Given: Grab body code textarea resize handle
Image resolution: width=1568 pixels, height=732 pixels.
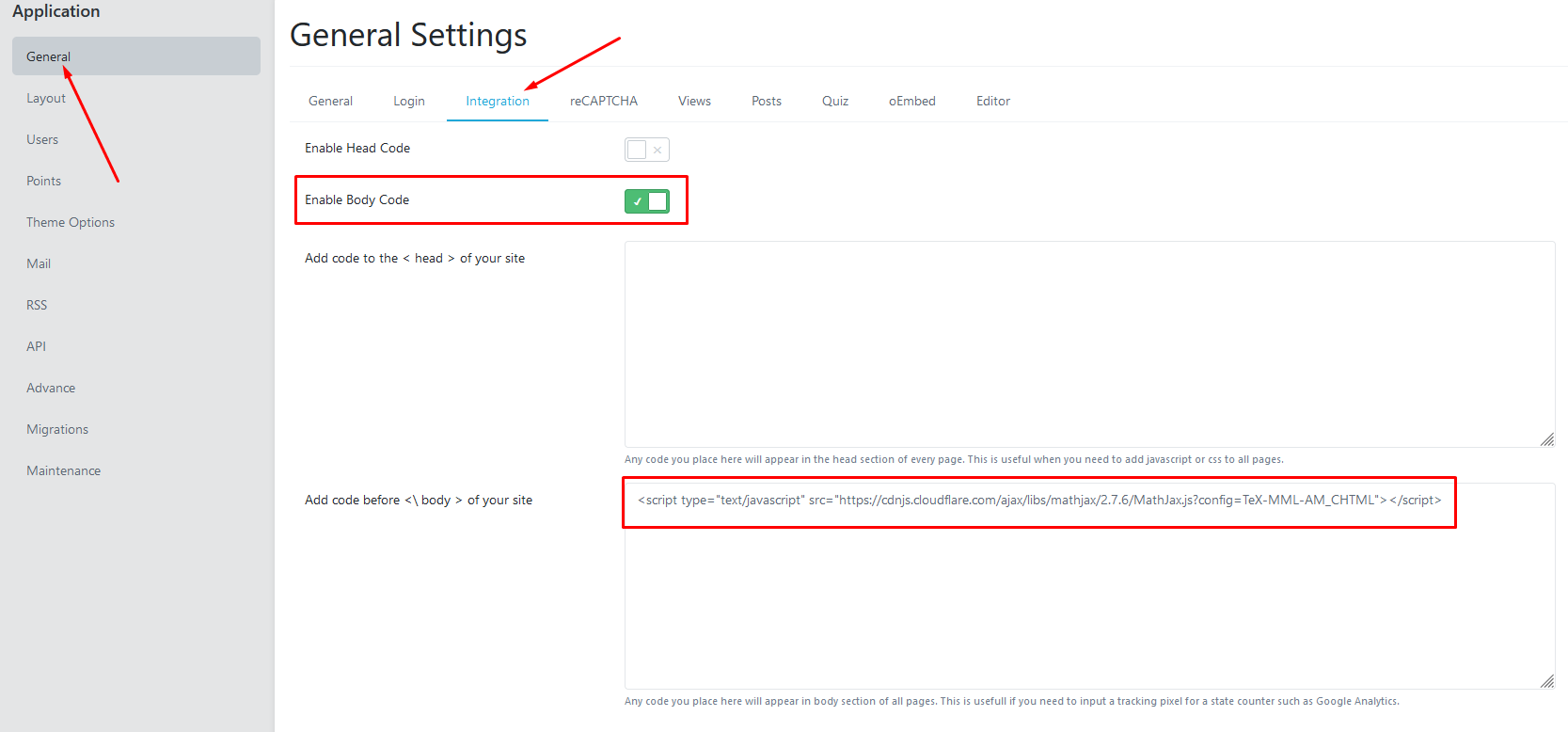Looking at the screenshot, I should coord(1547,681).
